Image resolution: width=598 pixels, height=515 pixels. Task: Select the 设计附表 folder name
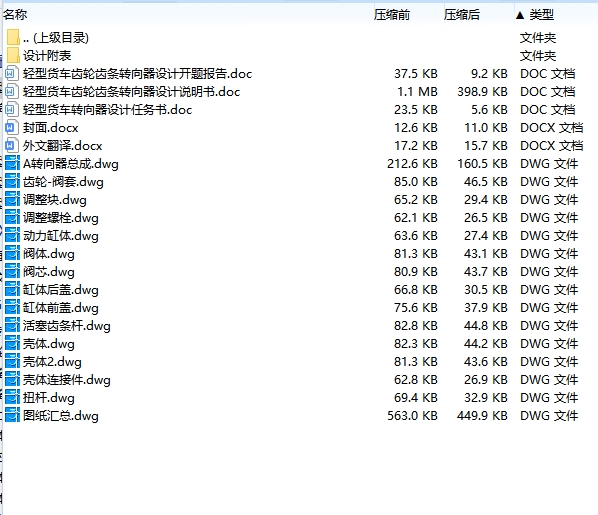47,56
